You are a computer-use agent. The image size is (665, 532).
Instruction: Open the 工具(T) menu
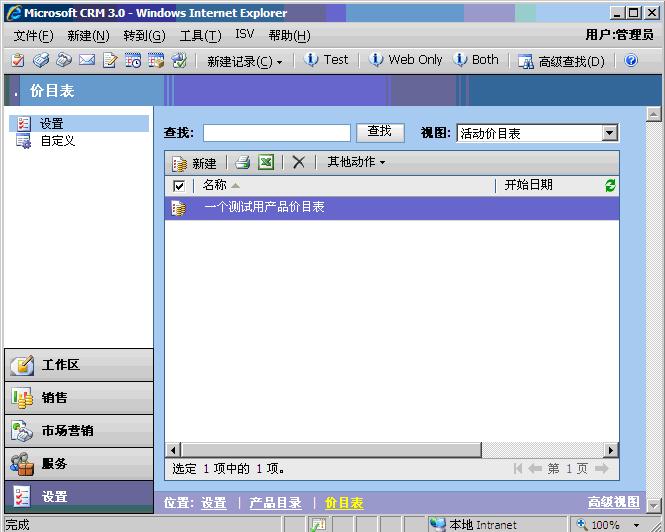click(200, 36)
